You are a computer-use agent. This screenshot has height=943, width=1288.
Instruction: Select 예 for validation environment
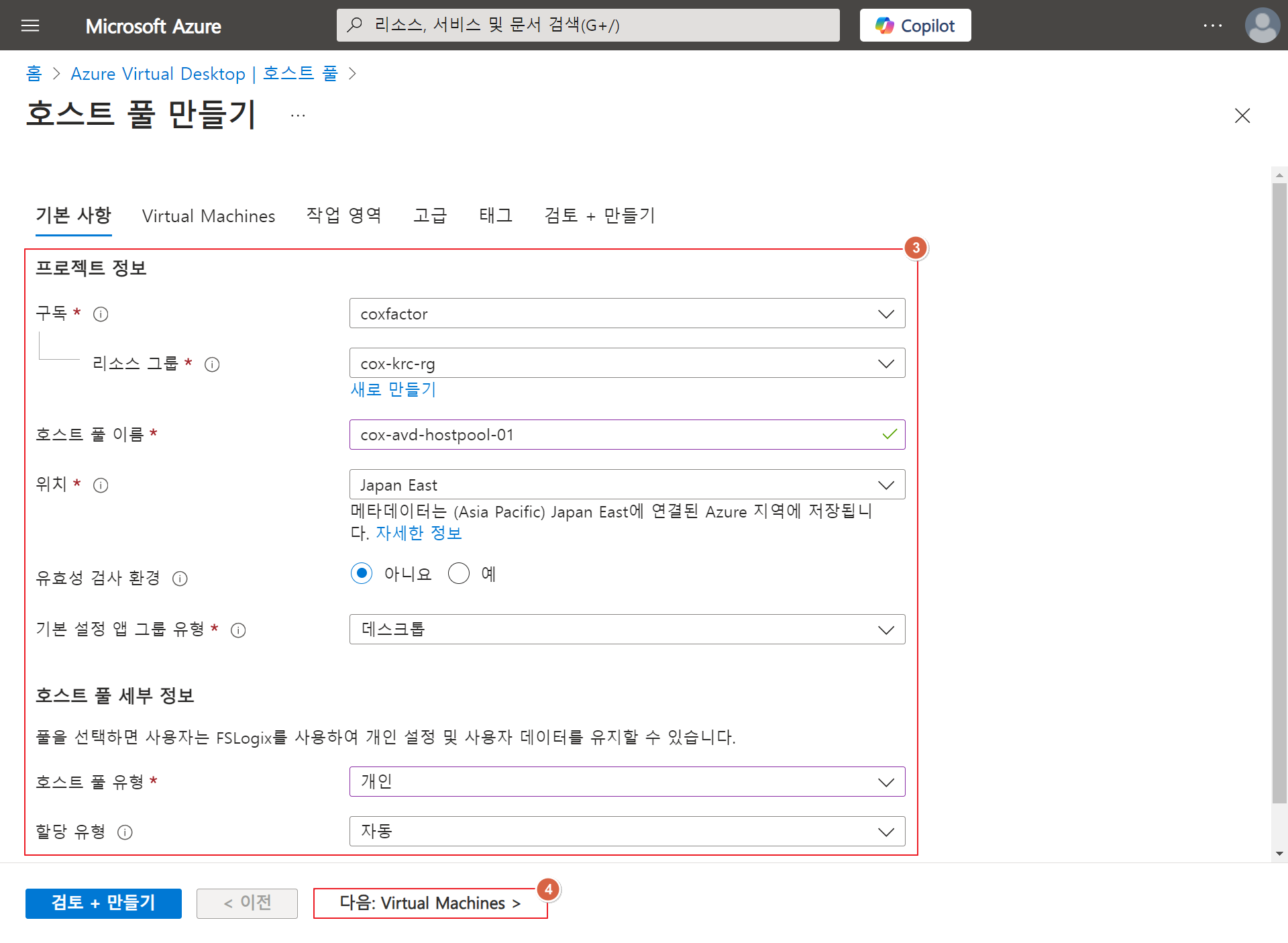[x=459, y=573]
